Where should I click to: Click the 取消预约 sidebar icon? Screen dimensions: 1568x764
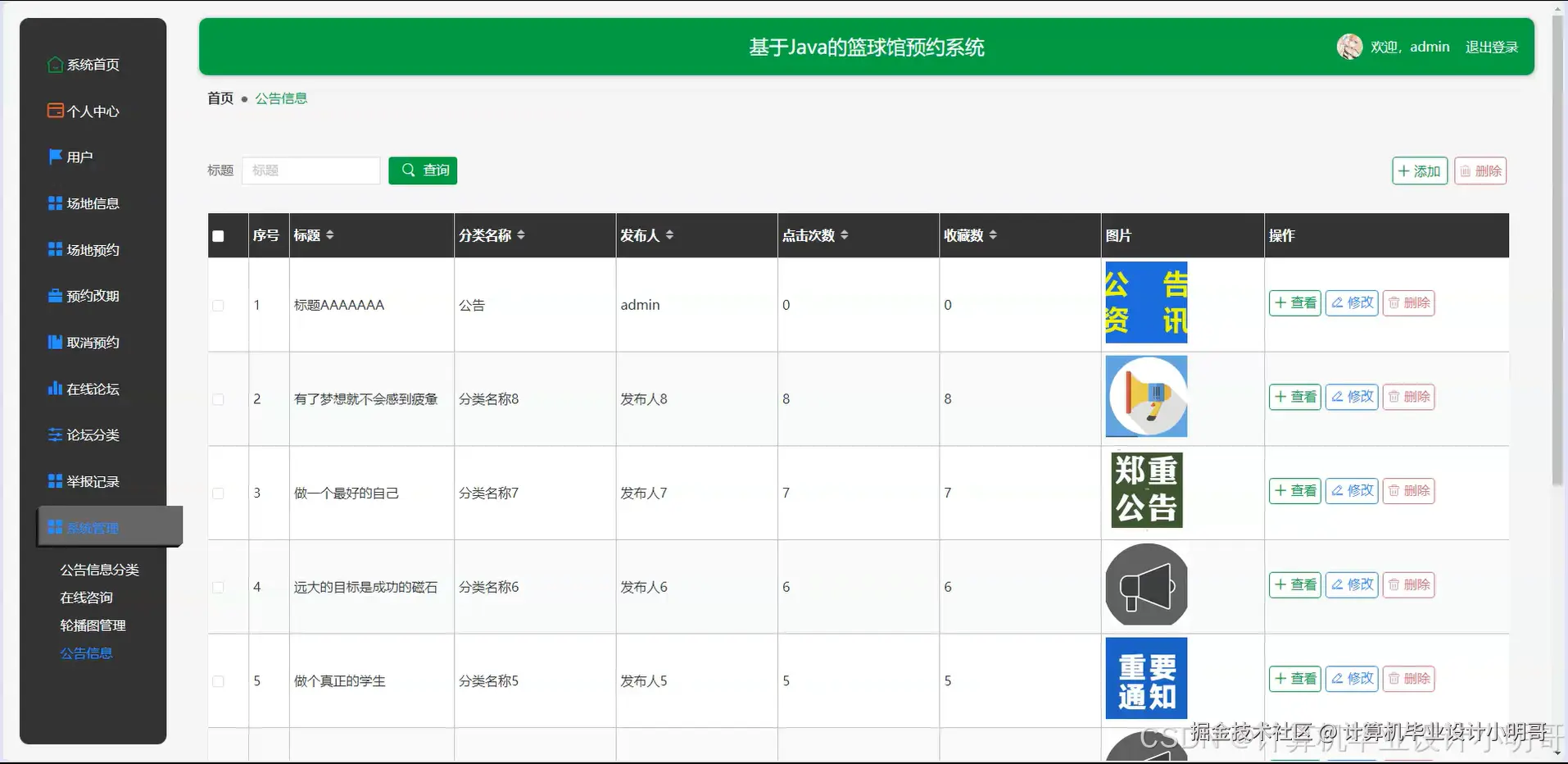[x=54, y=342]
